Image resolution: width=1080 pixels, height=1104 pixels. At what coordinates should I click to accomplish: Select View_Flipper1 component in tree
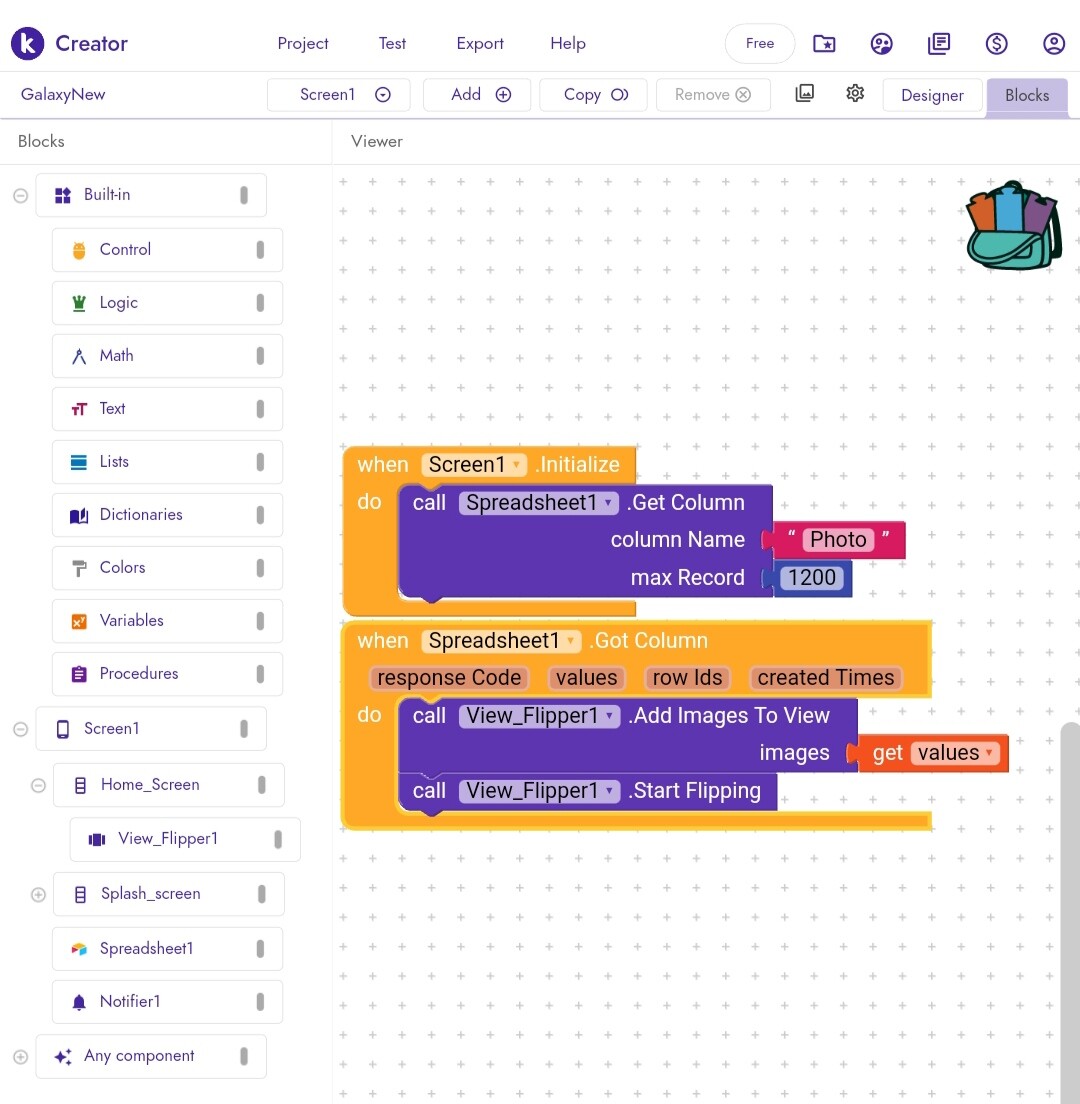pyautogui.click(x=185, y=839)
